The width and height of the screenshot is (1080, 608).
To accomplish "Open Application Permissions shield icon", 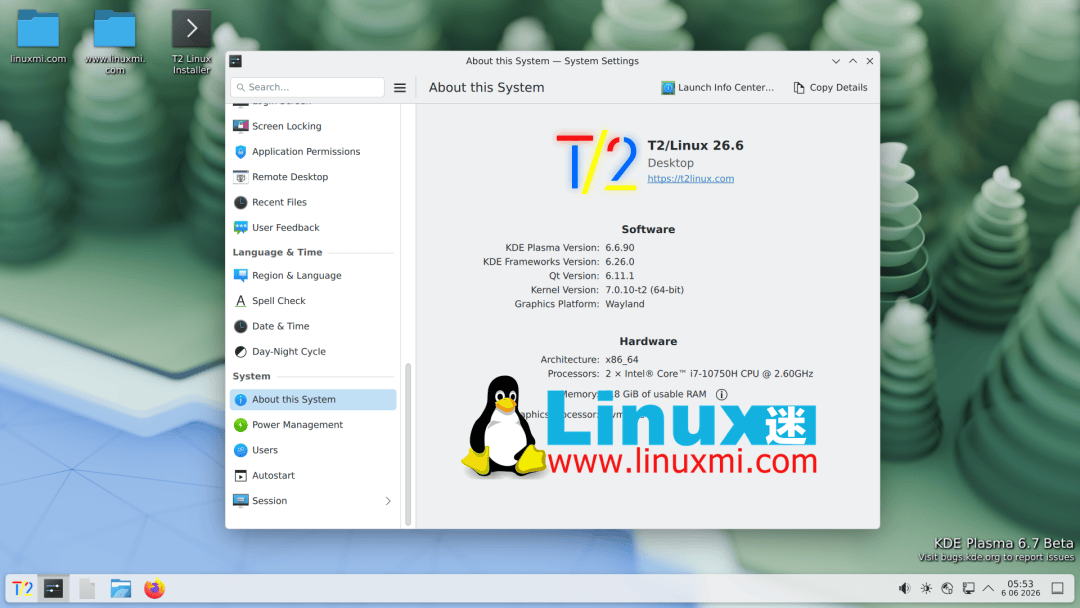I will 240,151.
